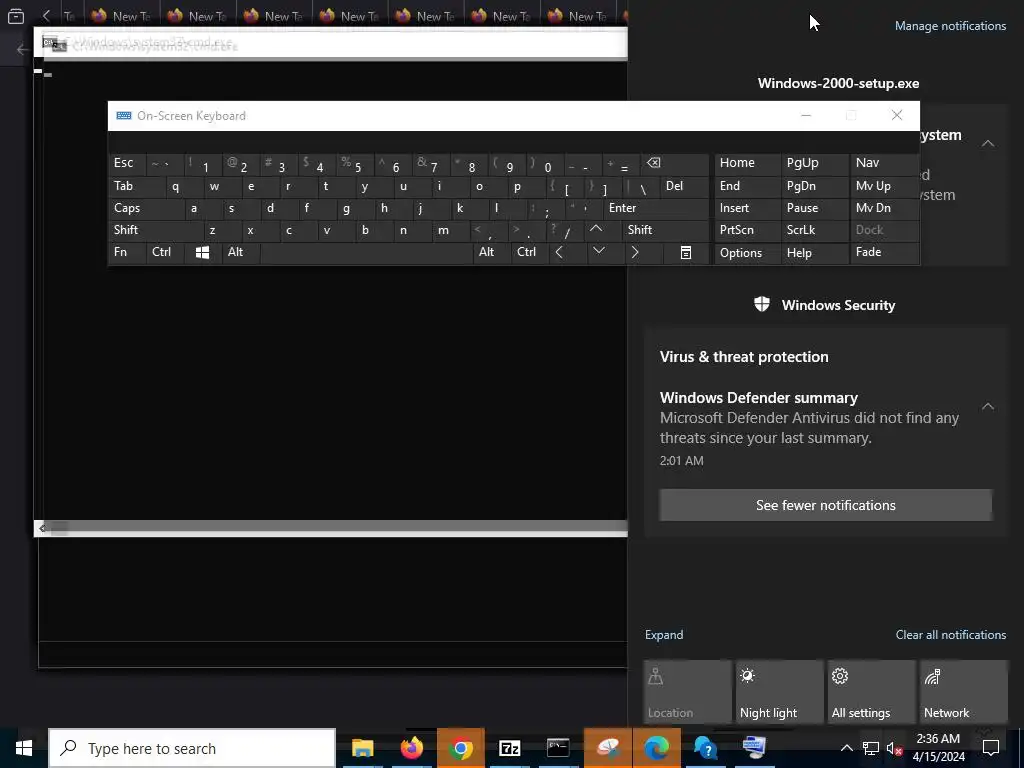Click the PrtScn key on On-Screen Keyboard
This screenshot has height=768, width=1024.
[747, 230]
